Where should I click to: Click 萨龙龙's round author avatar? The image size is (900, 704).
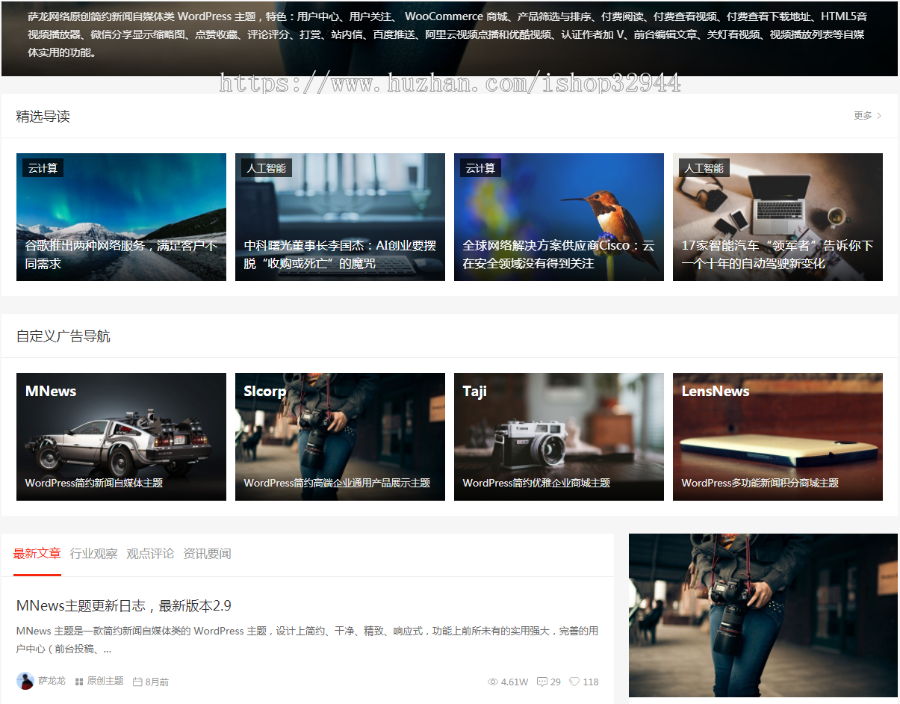pyautogui.click(x=24, y=681)
